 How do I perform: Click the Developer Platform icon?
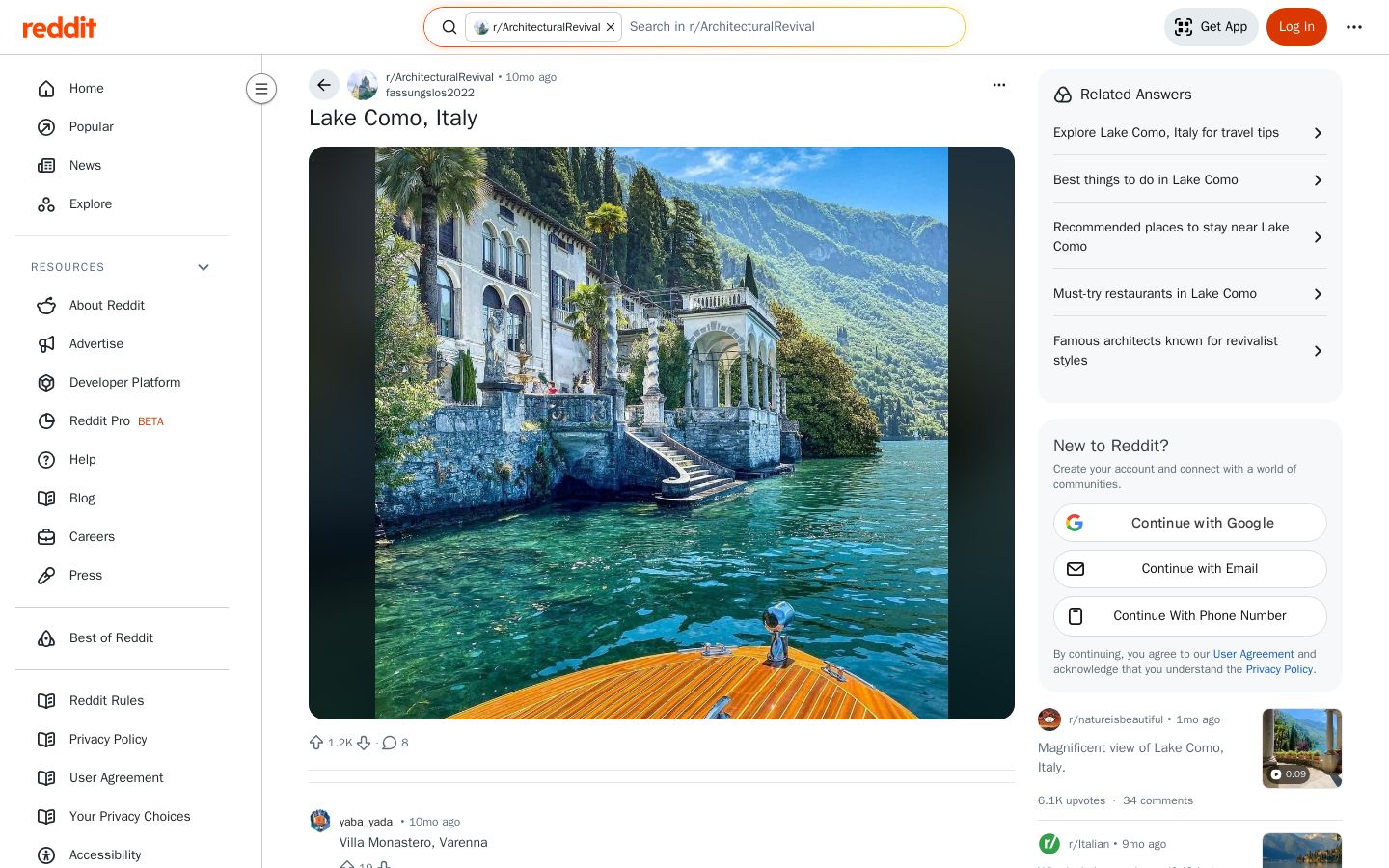pos(46,382)
